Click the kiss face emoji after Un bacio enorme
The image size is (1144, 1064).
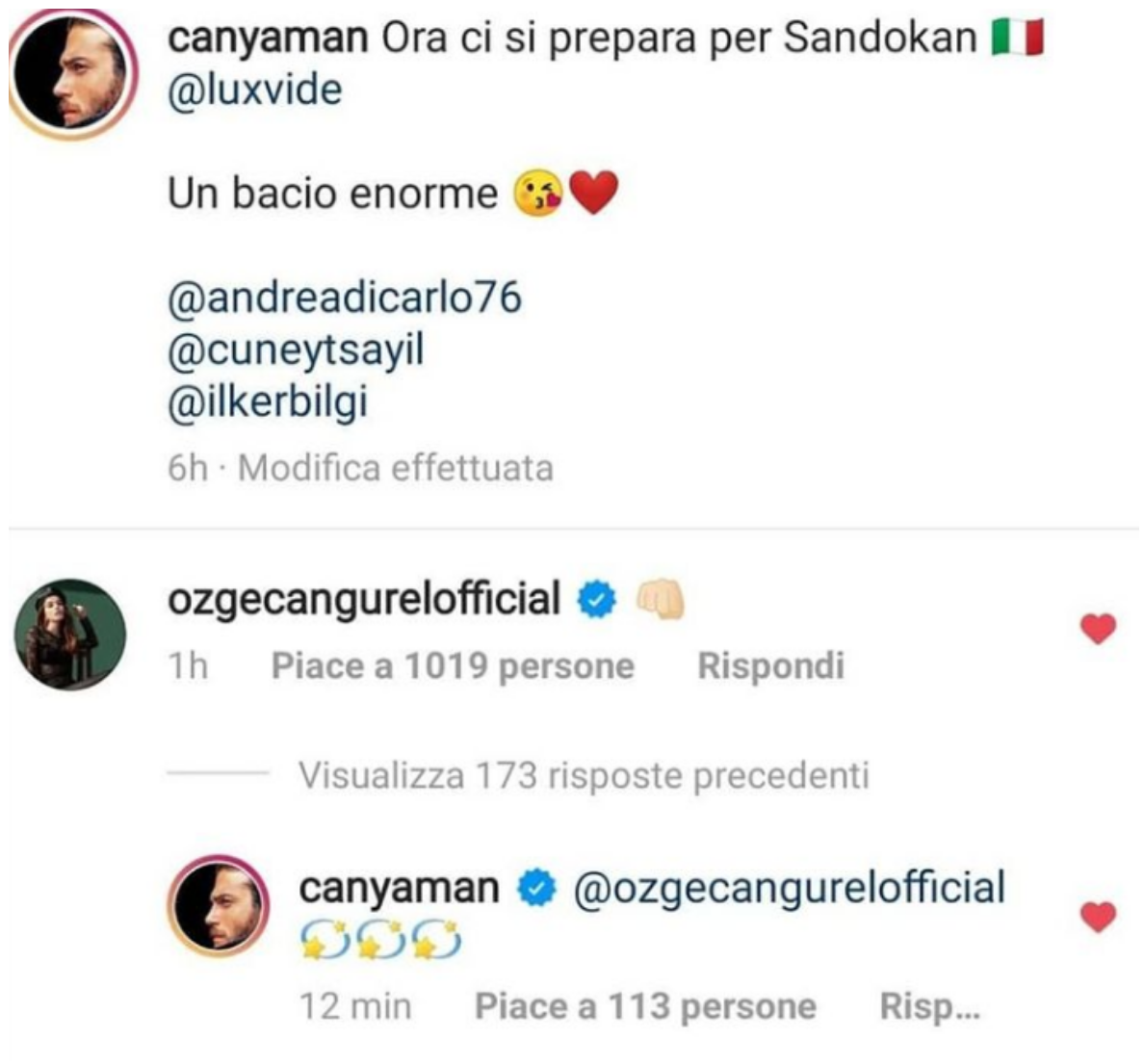point(538,194)
